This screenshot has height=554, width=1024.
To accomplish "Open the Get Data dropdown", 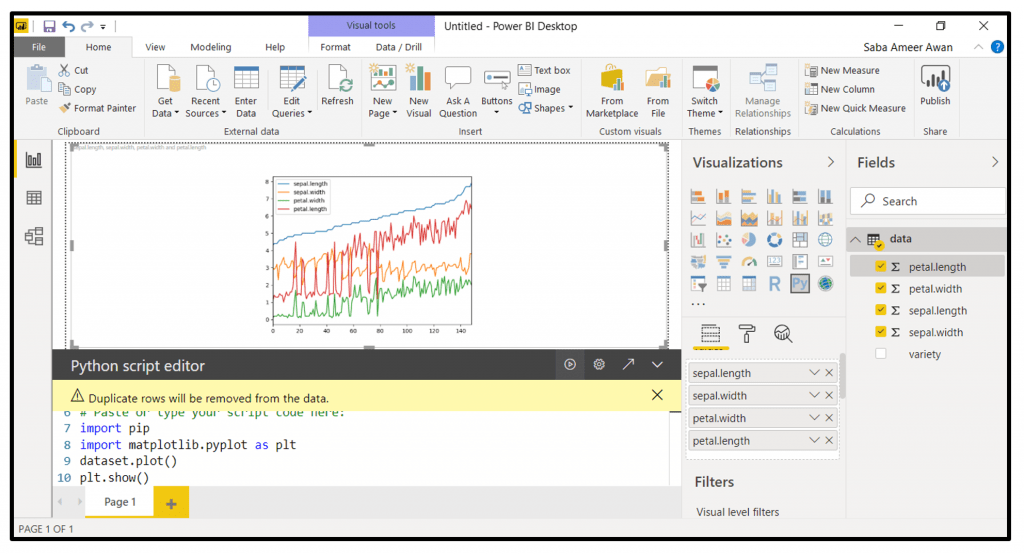I will pyautogui.click(x=165, y=92).
